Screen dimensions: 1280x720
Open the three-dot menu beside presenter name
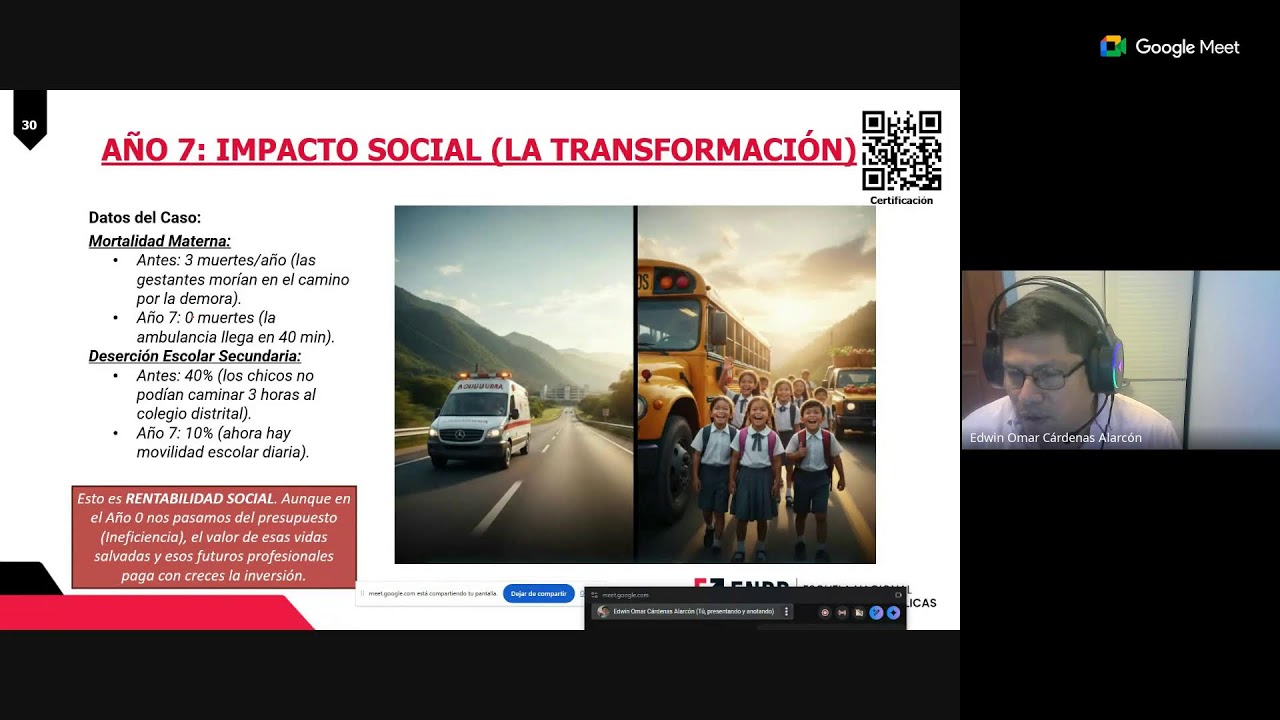[x=786, y=612]
